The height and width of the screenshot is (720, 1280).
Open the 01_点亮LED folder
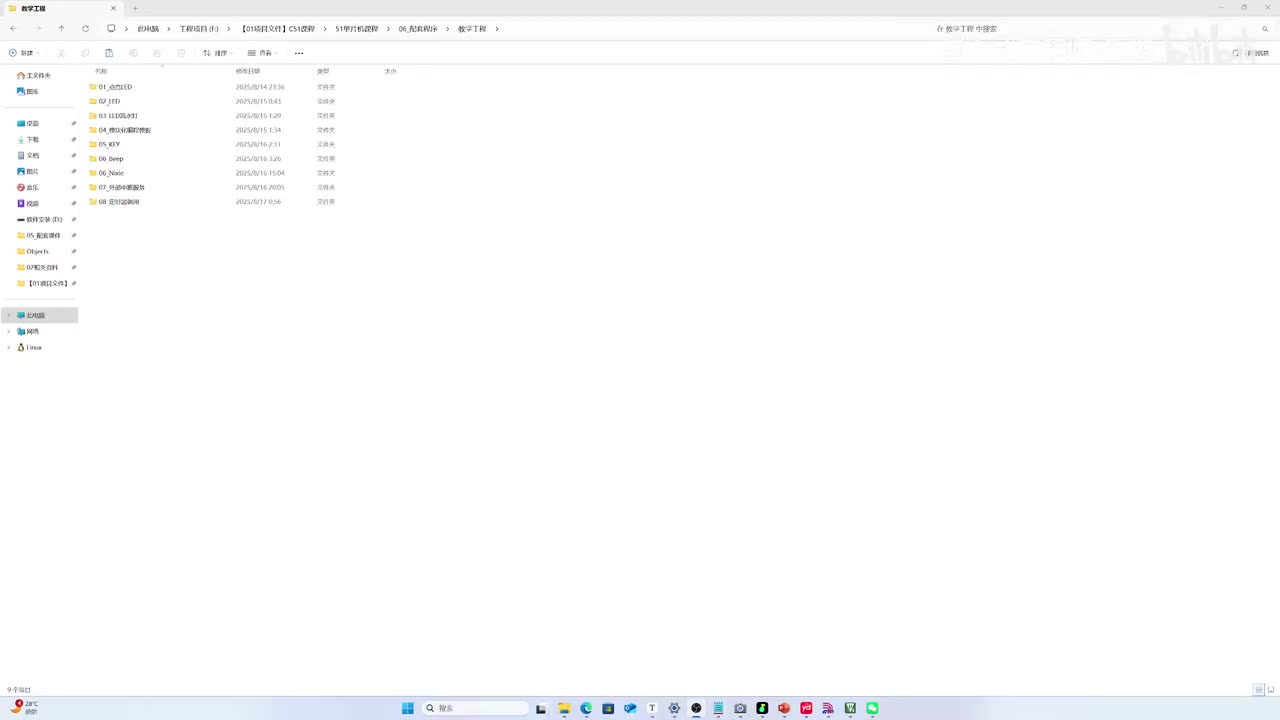click(x=110, y=87)
